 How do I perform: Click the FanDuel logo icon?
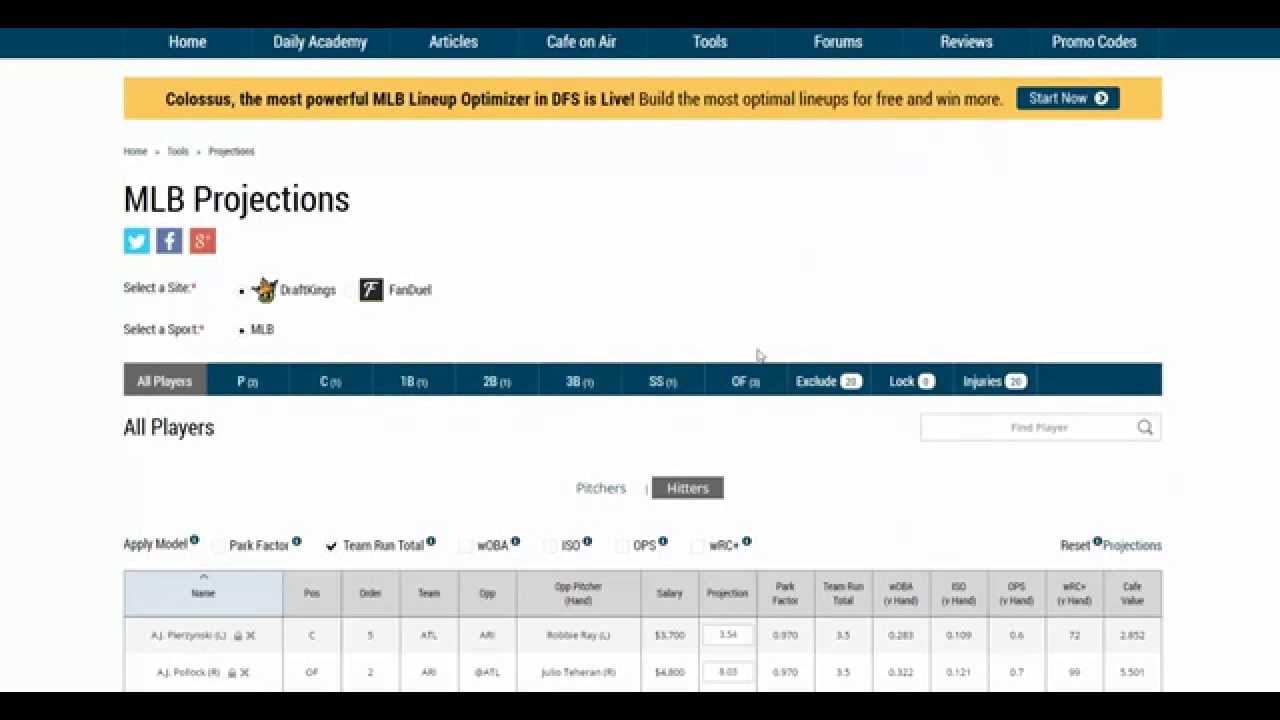[x=371, y=290]
